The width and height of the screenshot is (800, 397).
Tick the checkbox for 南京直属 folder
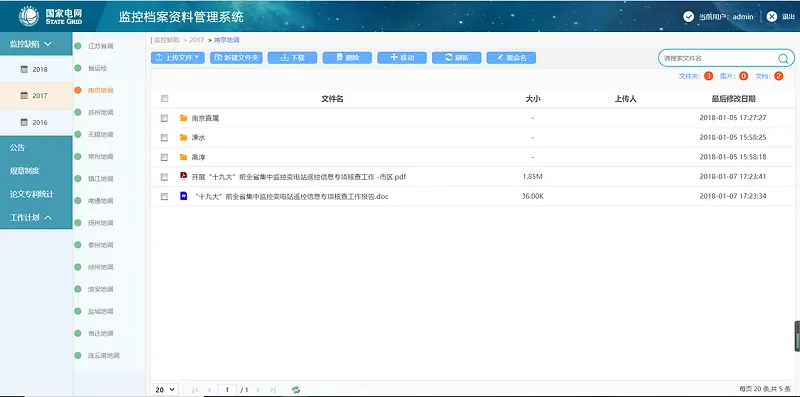pyautogui.click(x=164, y=118)
